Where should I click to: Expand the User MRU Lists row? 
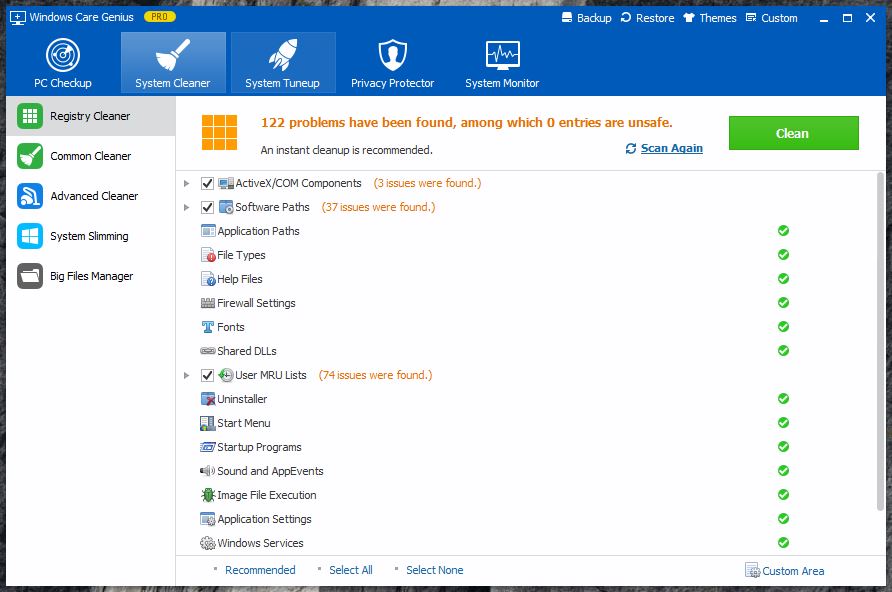tap(186, 375)
